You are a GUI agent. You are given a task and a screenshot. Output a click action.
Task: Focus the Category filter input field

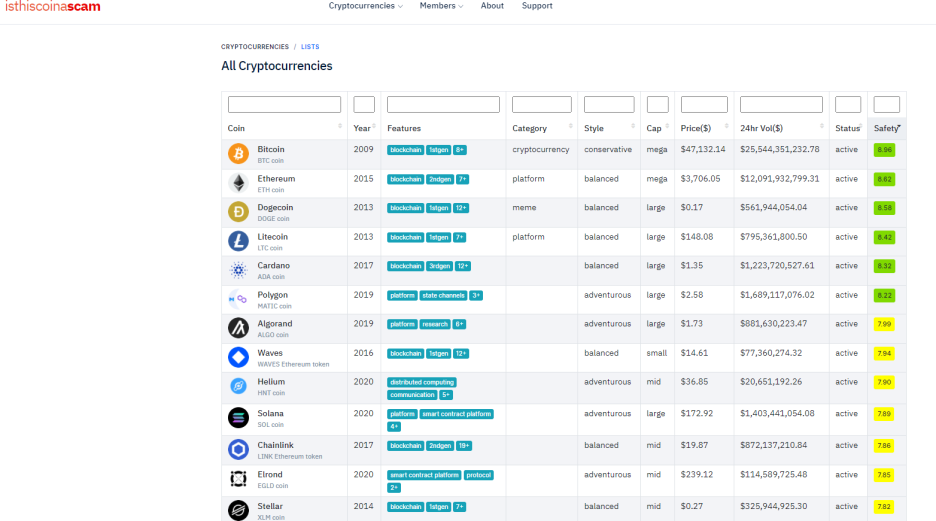click(541, 104)
